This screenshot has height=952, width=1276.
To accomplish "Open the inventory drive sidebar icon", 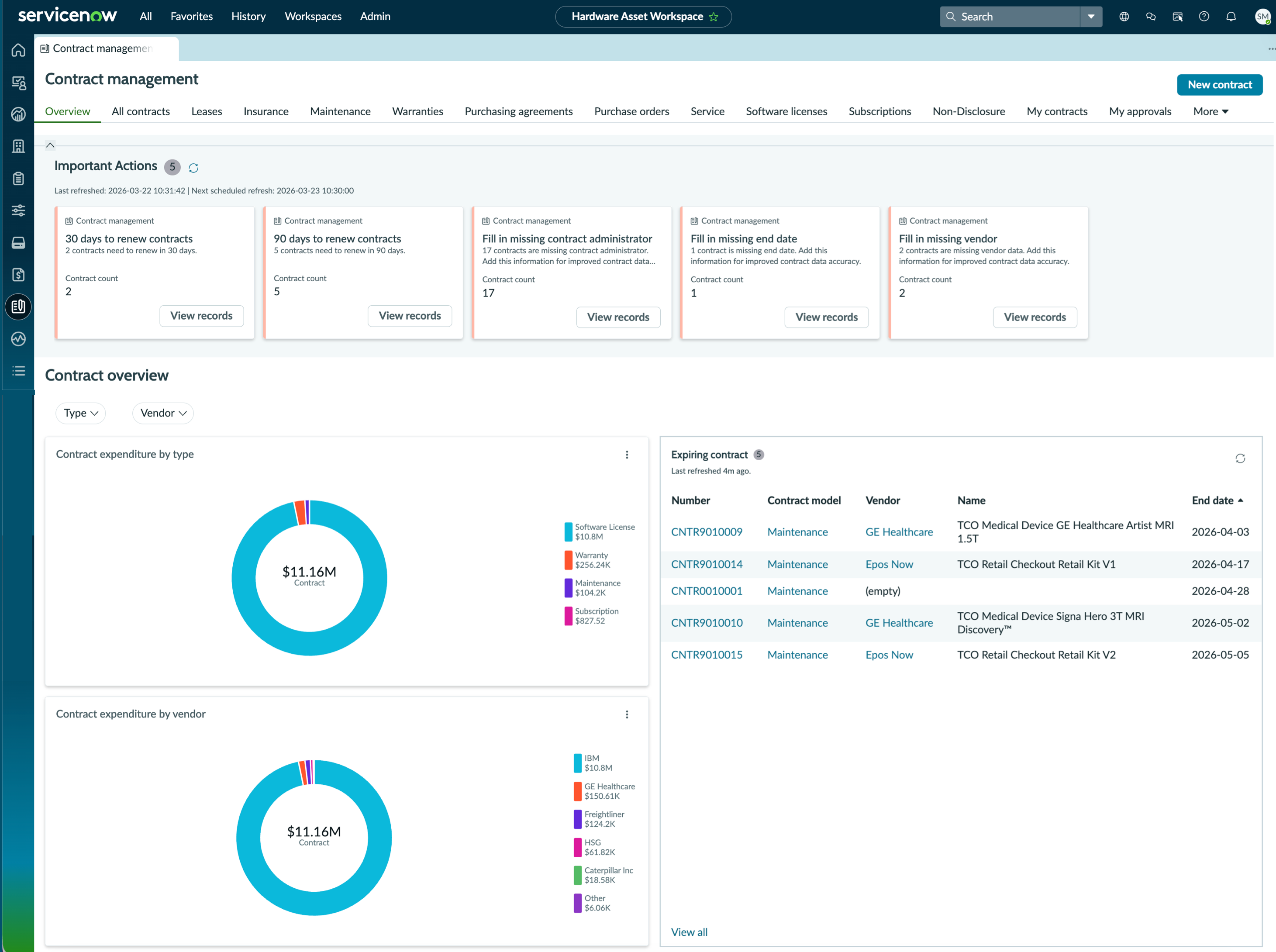I will tap(18, 243).
